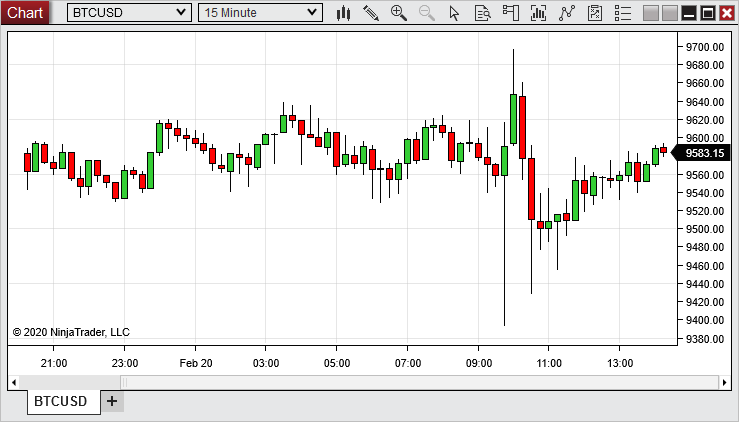Click the zoom out magnifier

(427, 13)
